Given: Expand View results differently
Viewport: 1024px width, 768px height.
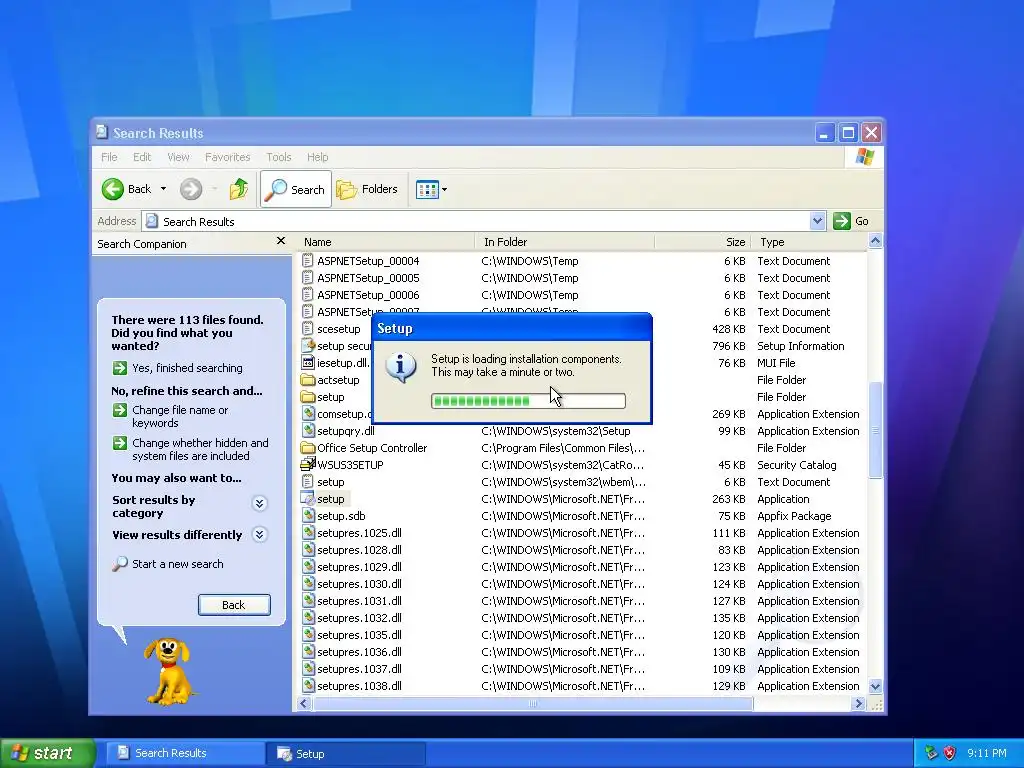Looking at the screenshot, I should click(x=259, y=534).
